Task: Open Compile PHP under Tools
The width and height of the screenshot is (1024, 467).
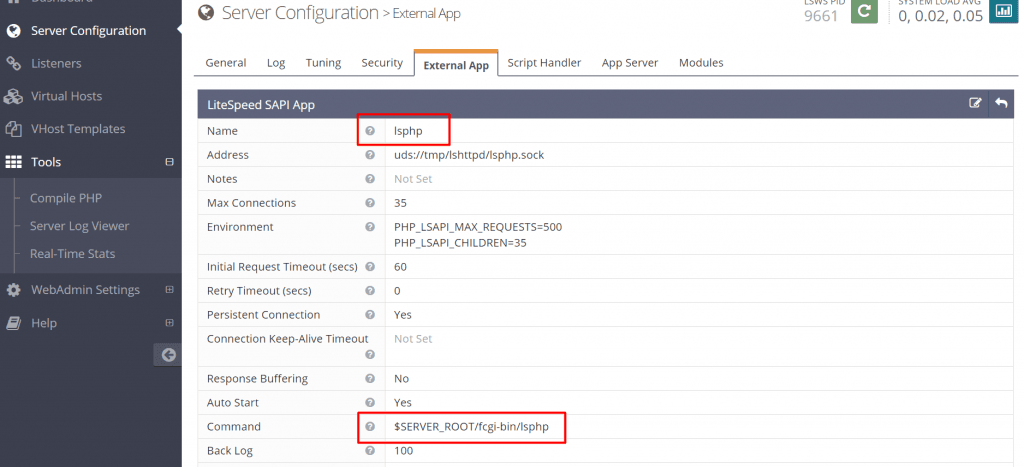Action: tap(66, 198)
